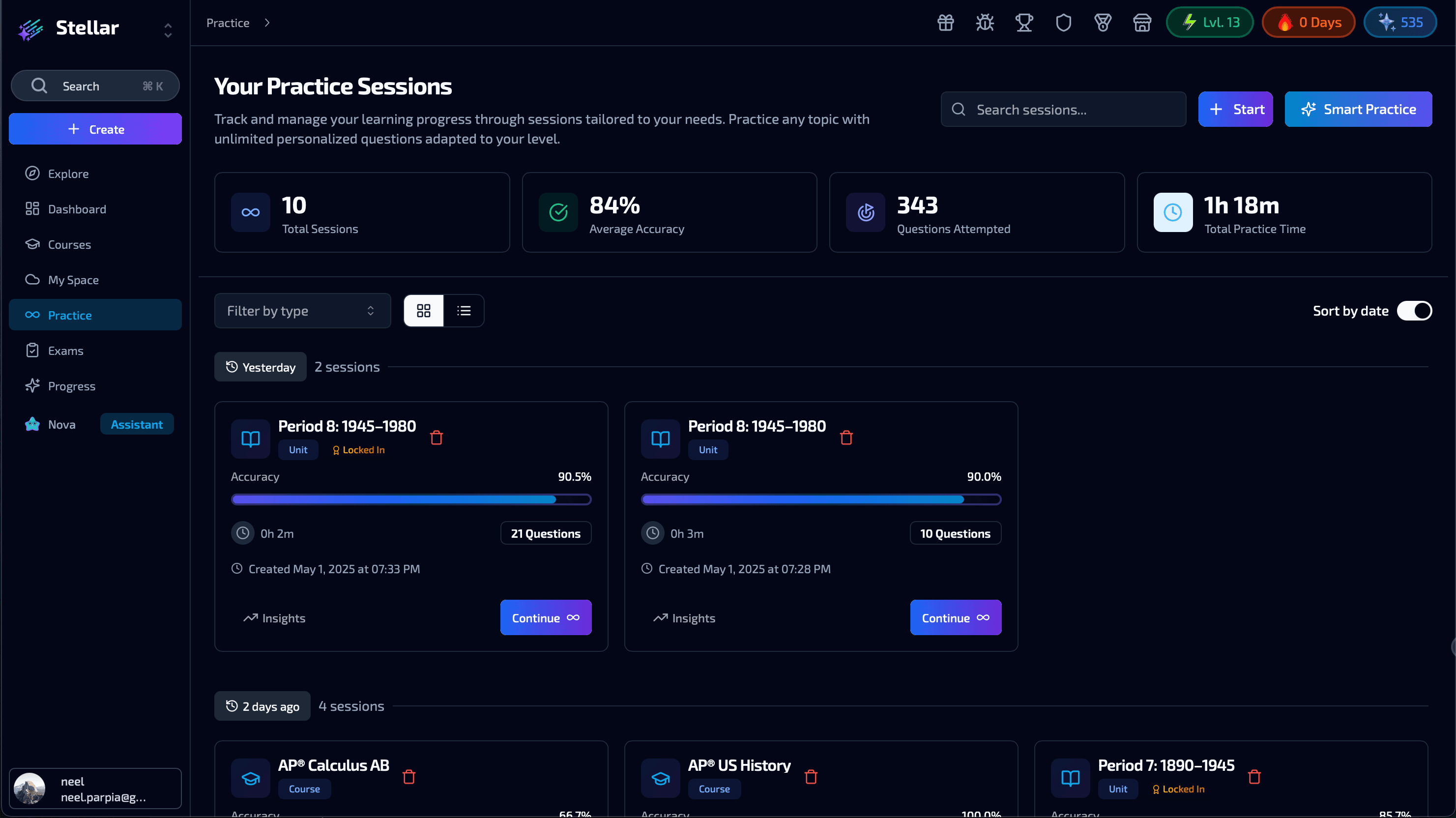Screen dimensions: 1456x818
Task: Click the infinity Total Sessions icon
Action: (x=250, y=212)
